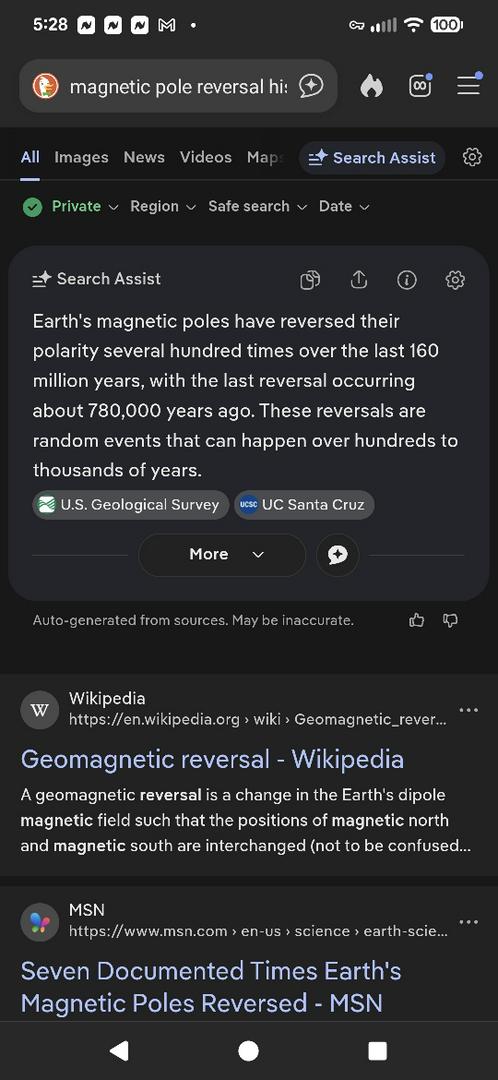The height and width of the screenshot is (1080, 498).
Task: Expand the Date filter dropdown
Action: tap(344, 207)
